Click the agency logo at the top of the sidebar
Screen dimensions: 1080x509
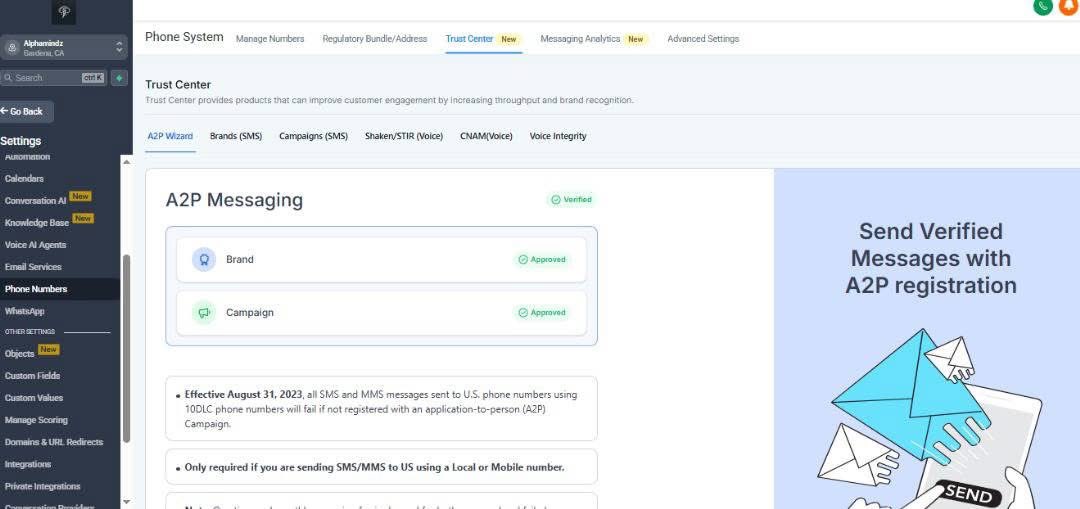point(63,10)
